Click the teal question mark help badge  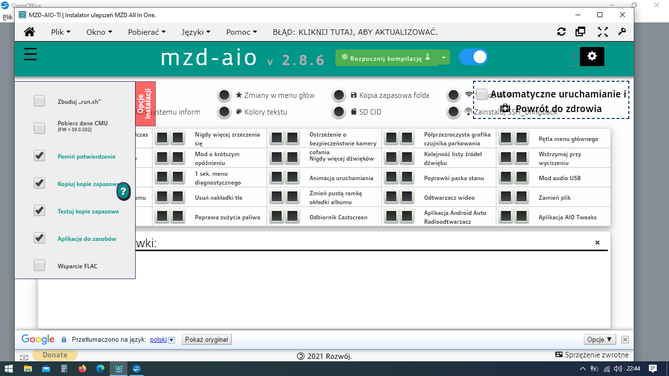(123, 191)
